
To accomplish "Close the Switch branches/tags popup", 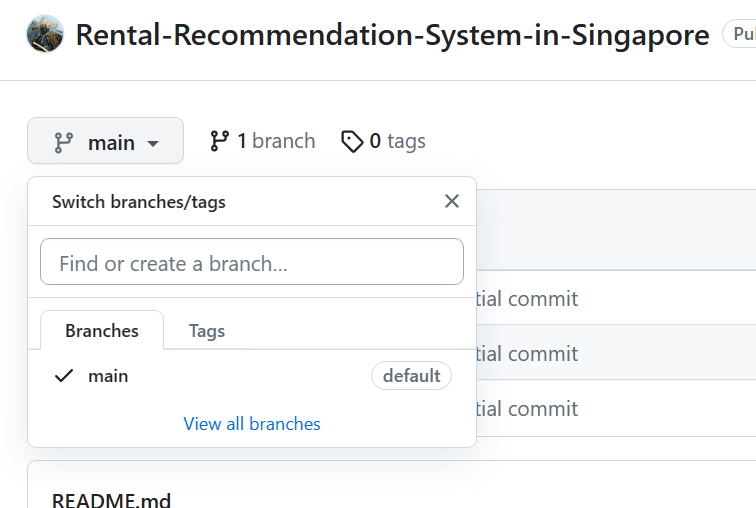I will [452, 201].
